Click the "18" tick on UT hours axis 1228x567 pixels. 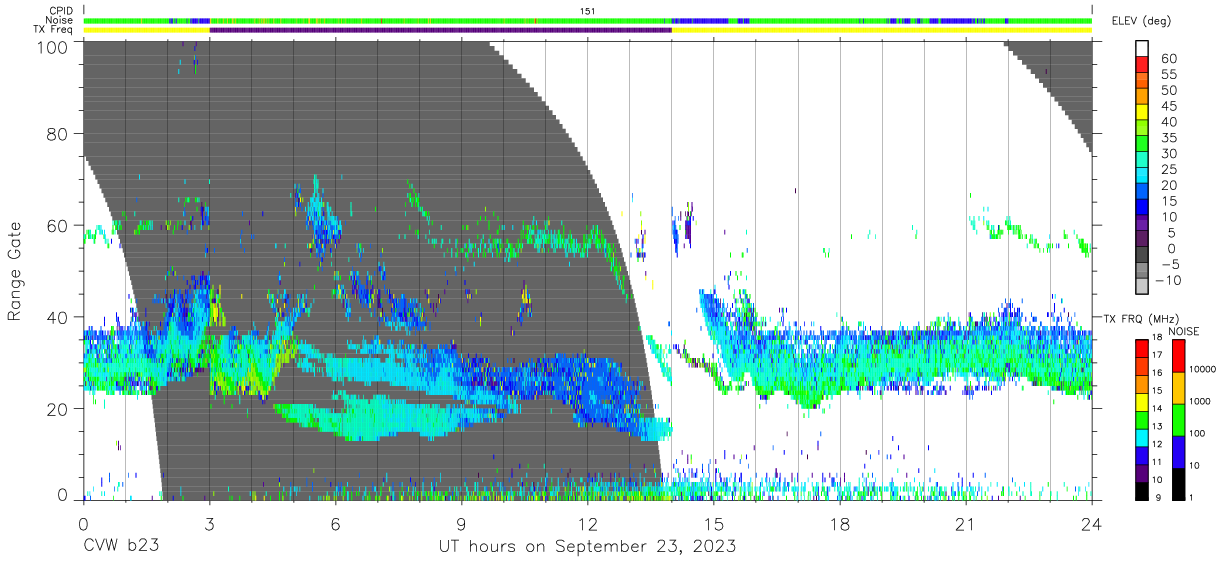click(840, 523)
